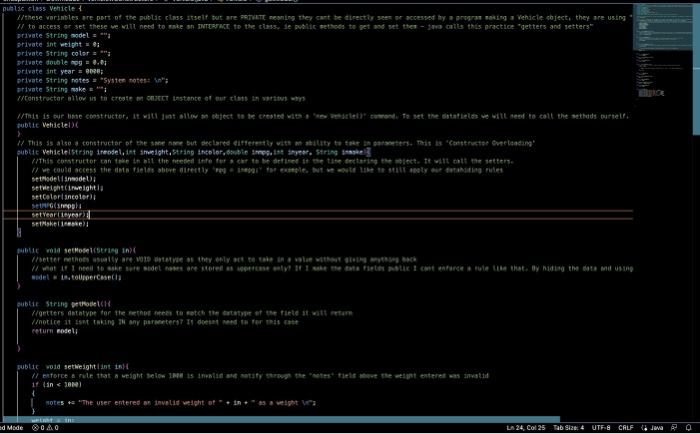Screen dimensions: 700x434
Task: Click the highlighted region of the minimap
Action: (662, 28)
